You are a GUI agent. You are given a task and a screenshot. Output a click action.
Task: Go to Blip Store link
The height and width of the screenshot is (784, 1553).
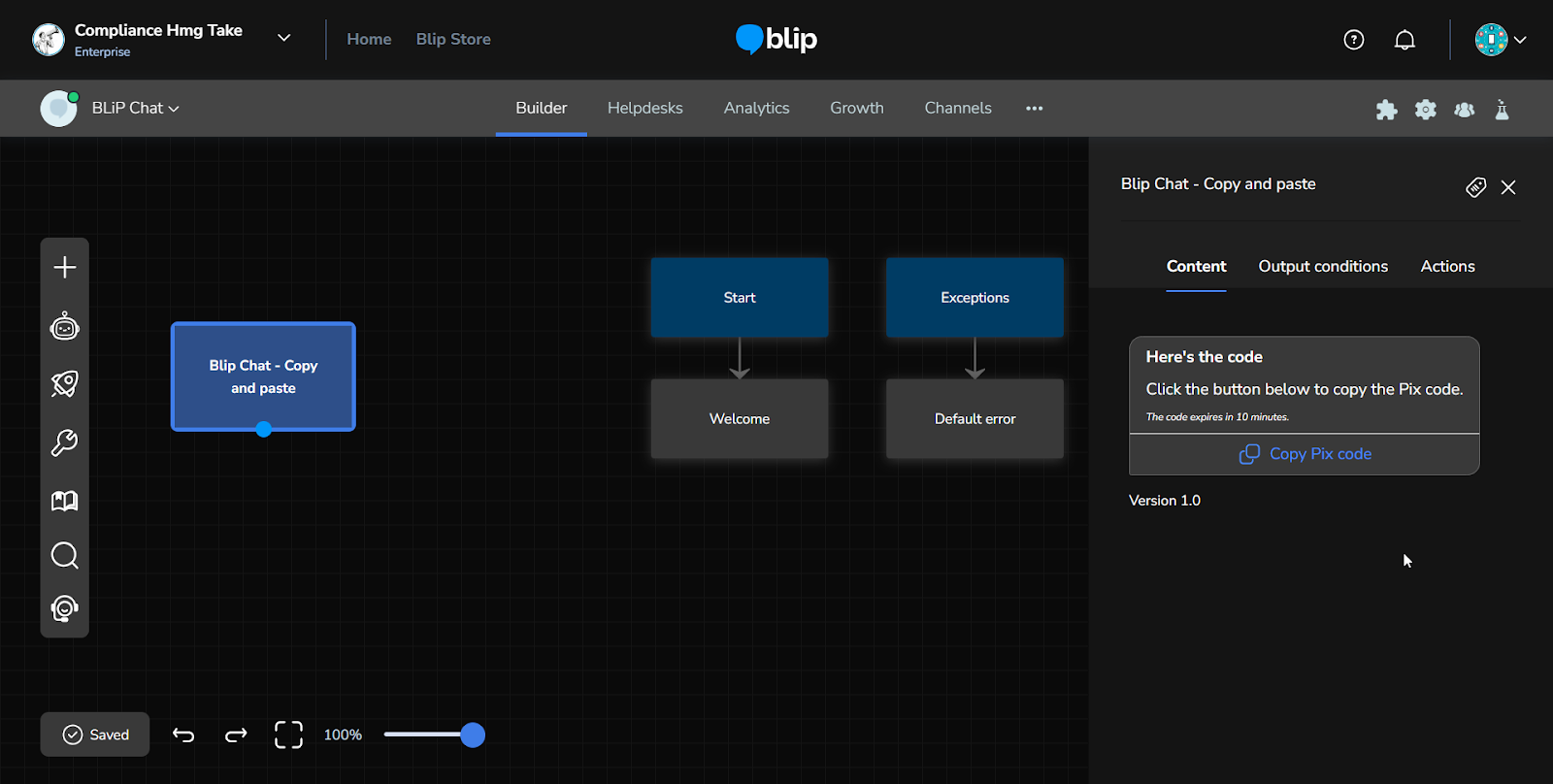coord(453,39)
